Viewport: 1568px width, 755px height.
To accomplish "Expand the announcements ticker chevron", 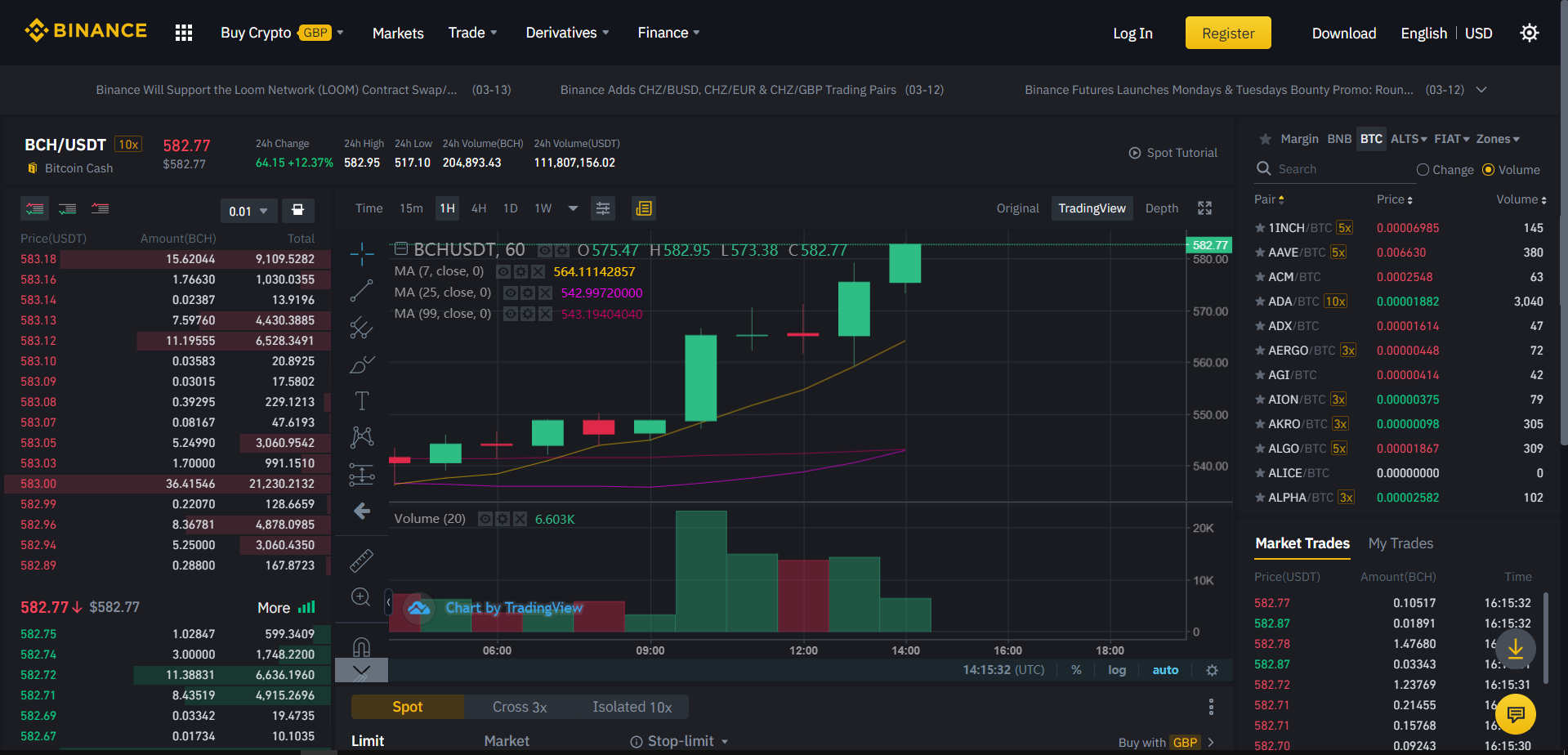I will [x=1481, y=90].
